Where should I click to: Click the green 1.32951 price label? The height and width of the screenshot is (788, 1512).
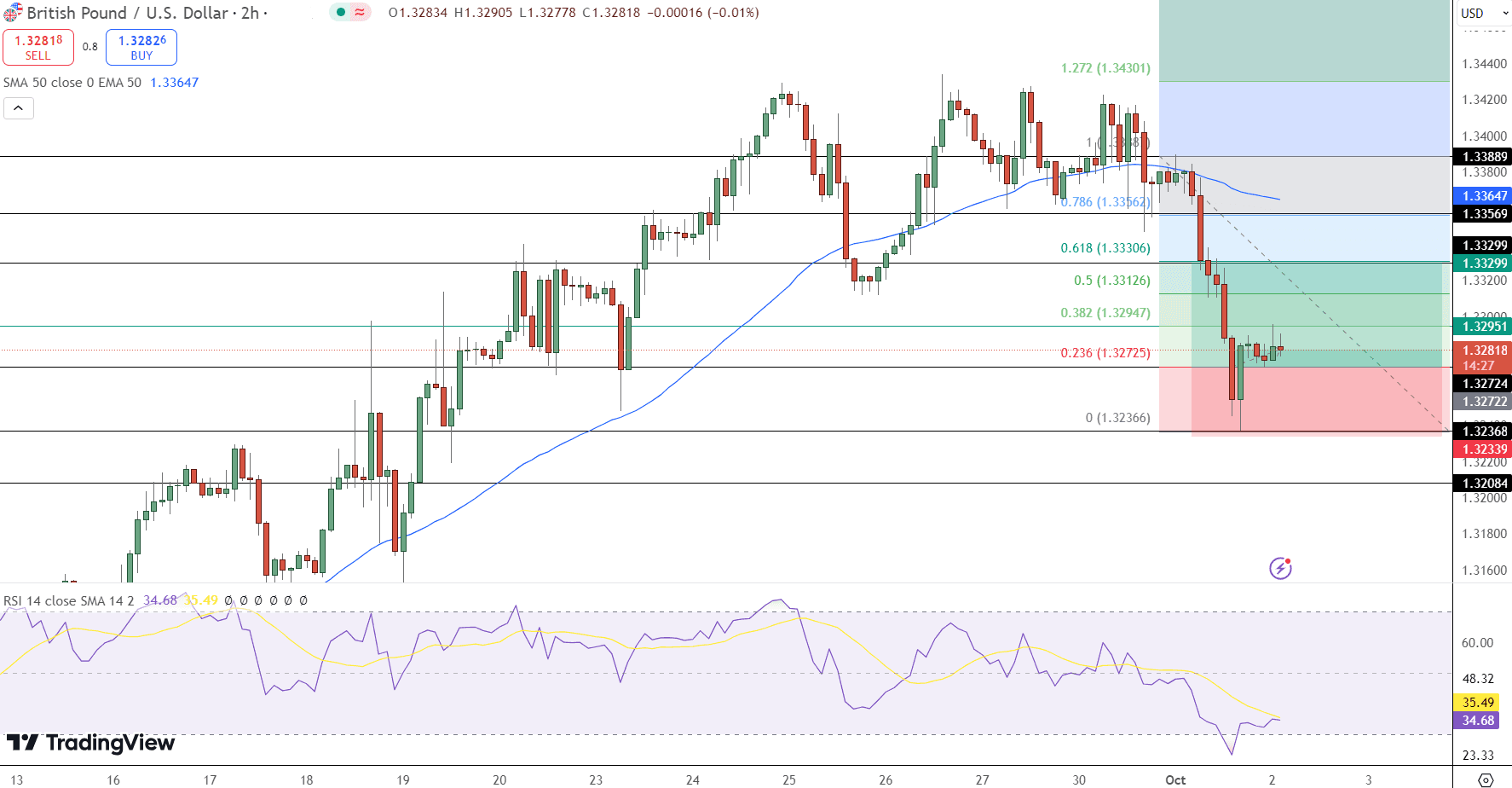tap(1484, 327)
